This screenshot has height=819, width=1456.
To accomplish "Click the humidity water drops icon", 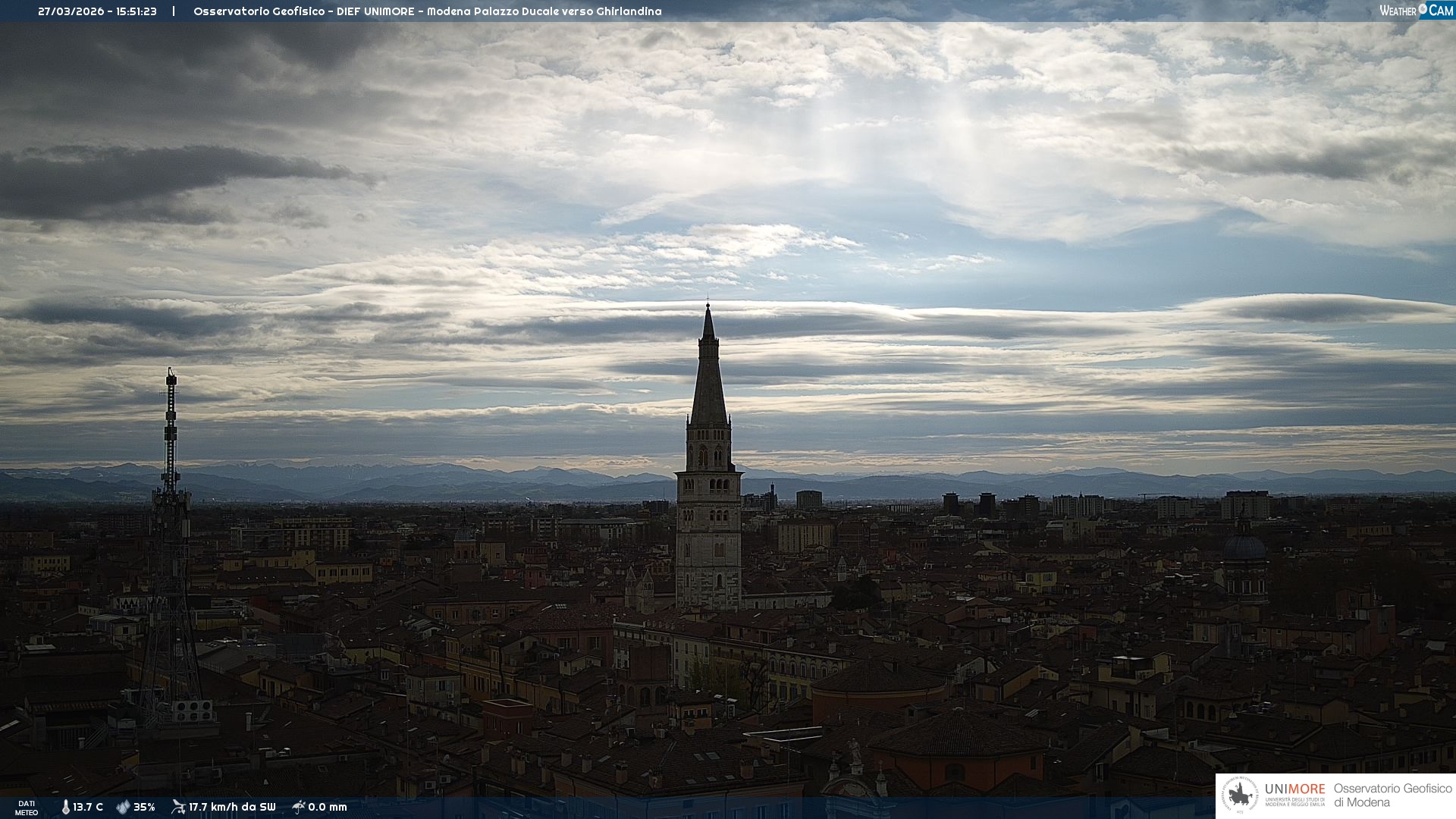I will [x=123, y=807].
